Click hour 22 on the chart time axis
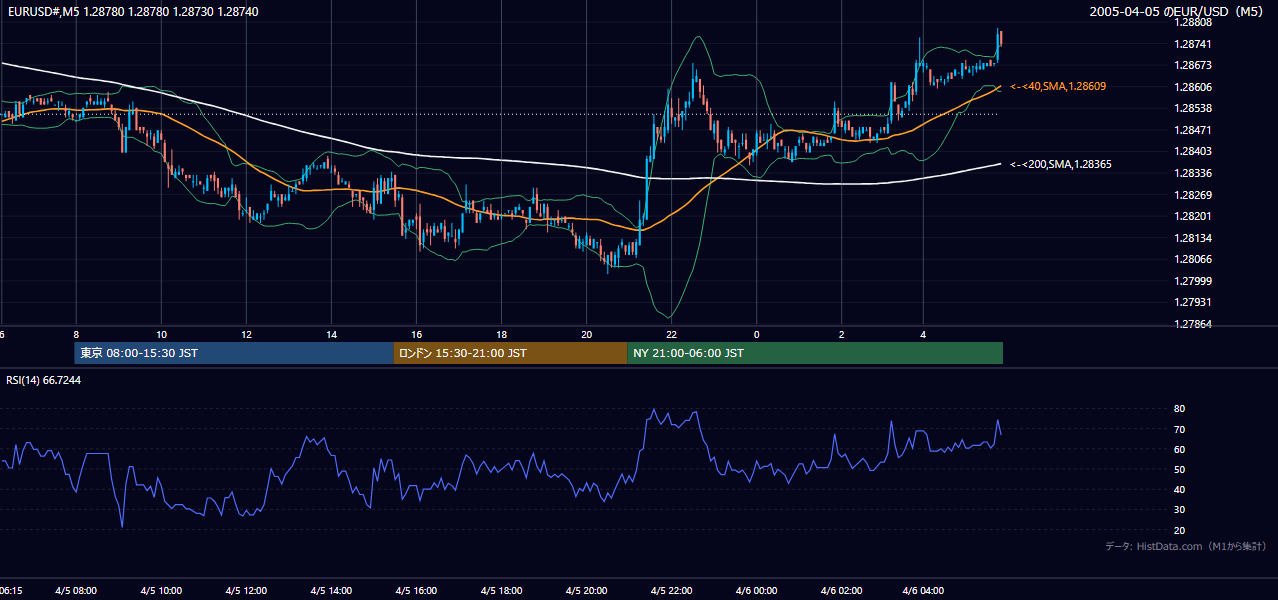1278x600 pixels. pos(671,334)
